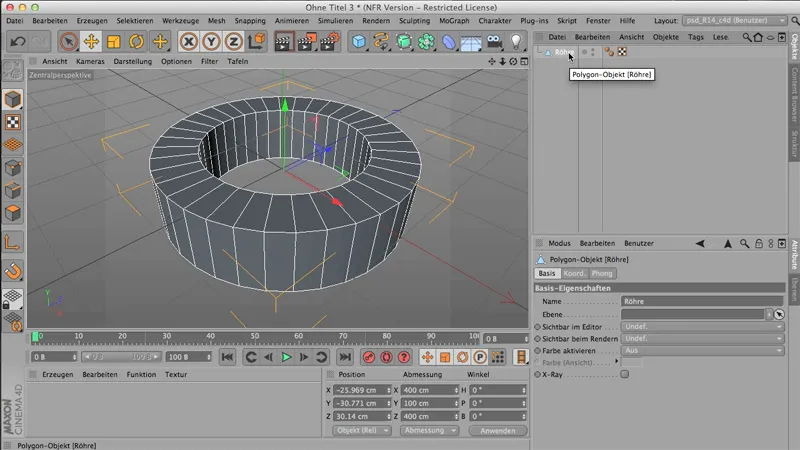This screenshot has height=450, width=800.
Task: Select the Röhre object in object manager
Action: tap(564, 51)
